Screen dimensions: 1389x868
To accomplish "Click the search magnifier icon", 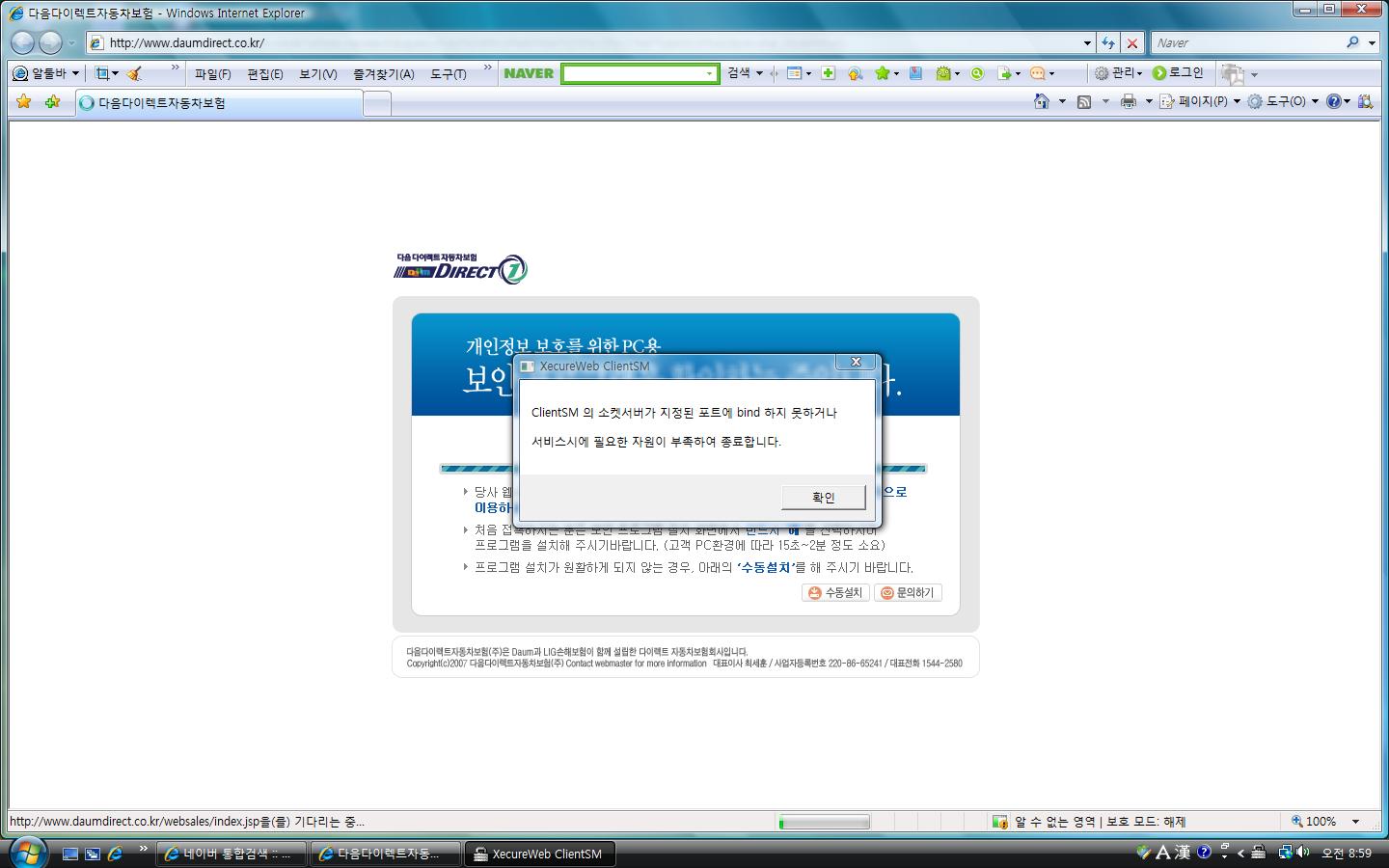I will tap(1352, 42).
